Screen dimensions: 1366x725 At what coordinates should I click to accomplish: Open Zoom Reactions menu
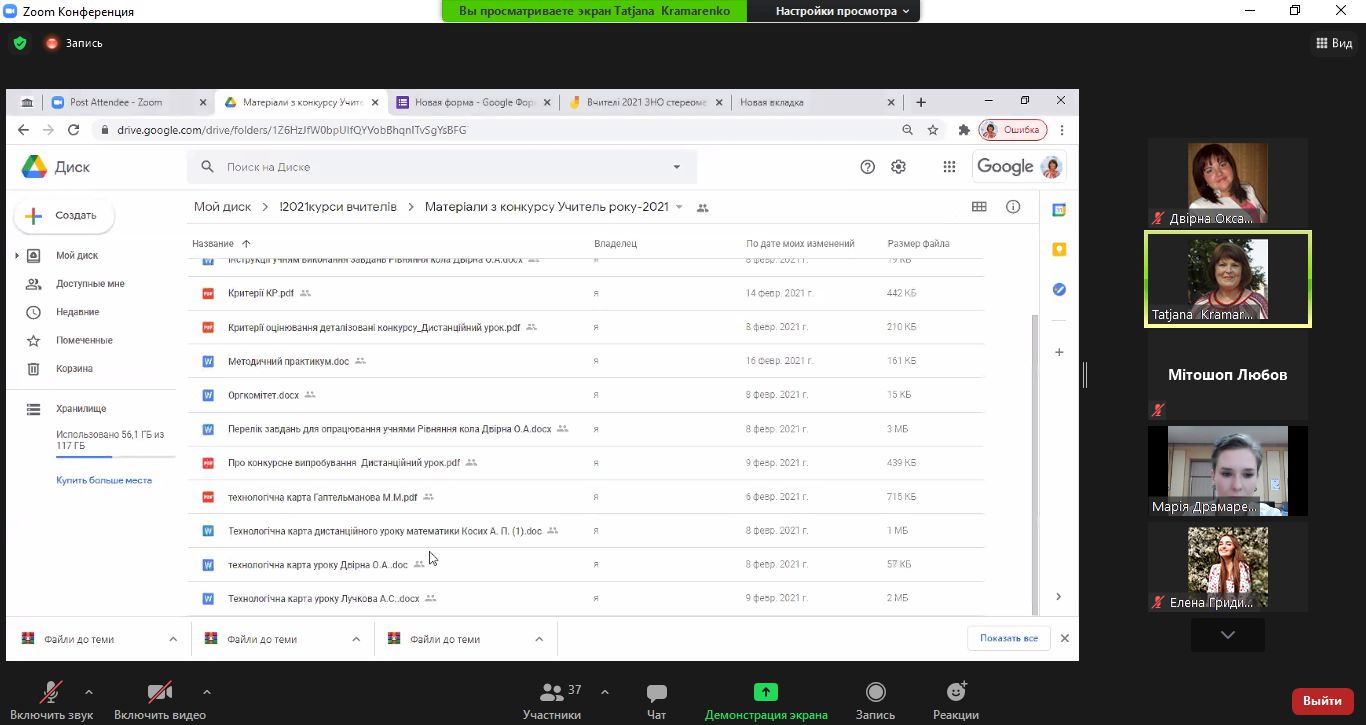pos(955,699)
